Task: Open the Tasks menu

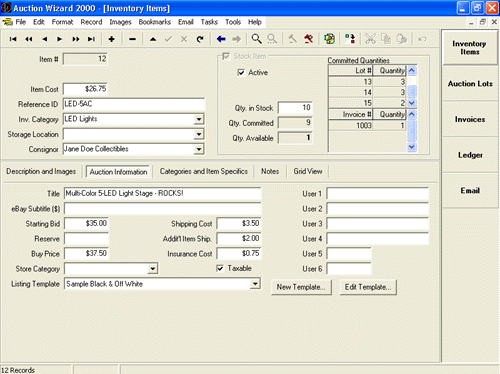Action: point(209,22)
